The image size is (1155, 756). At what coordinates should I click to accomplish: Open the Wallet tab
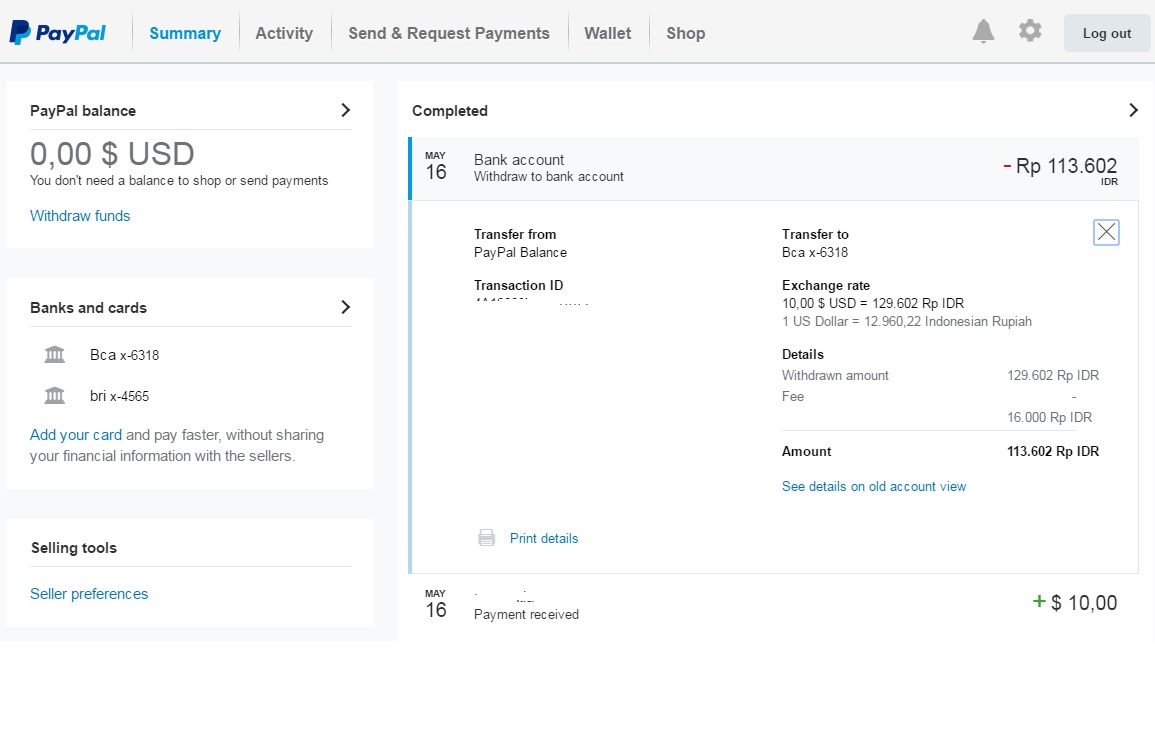[608, 33]
